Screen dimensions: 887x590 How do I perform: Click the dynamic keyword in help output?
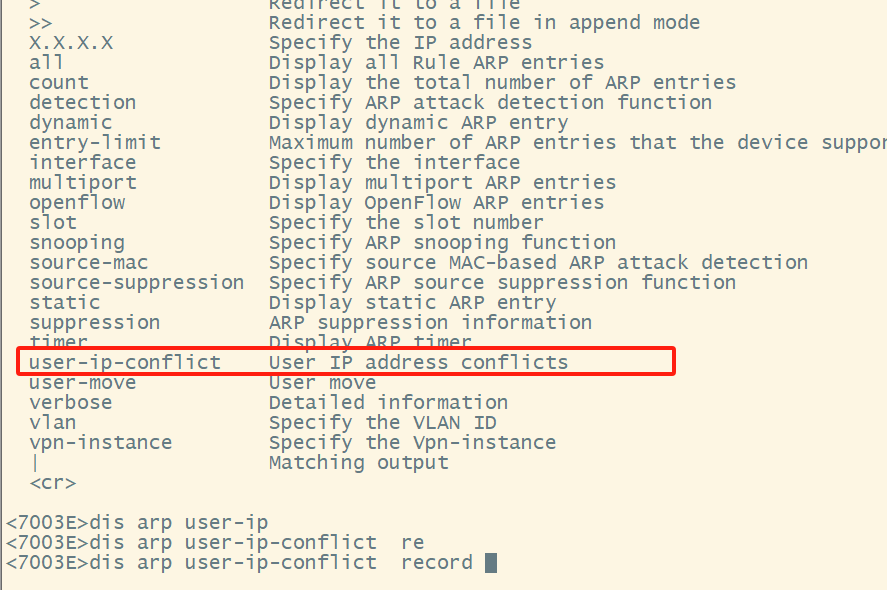click(70, 122)
